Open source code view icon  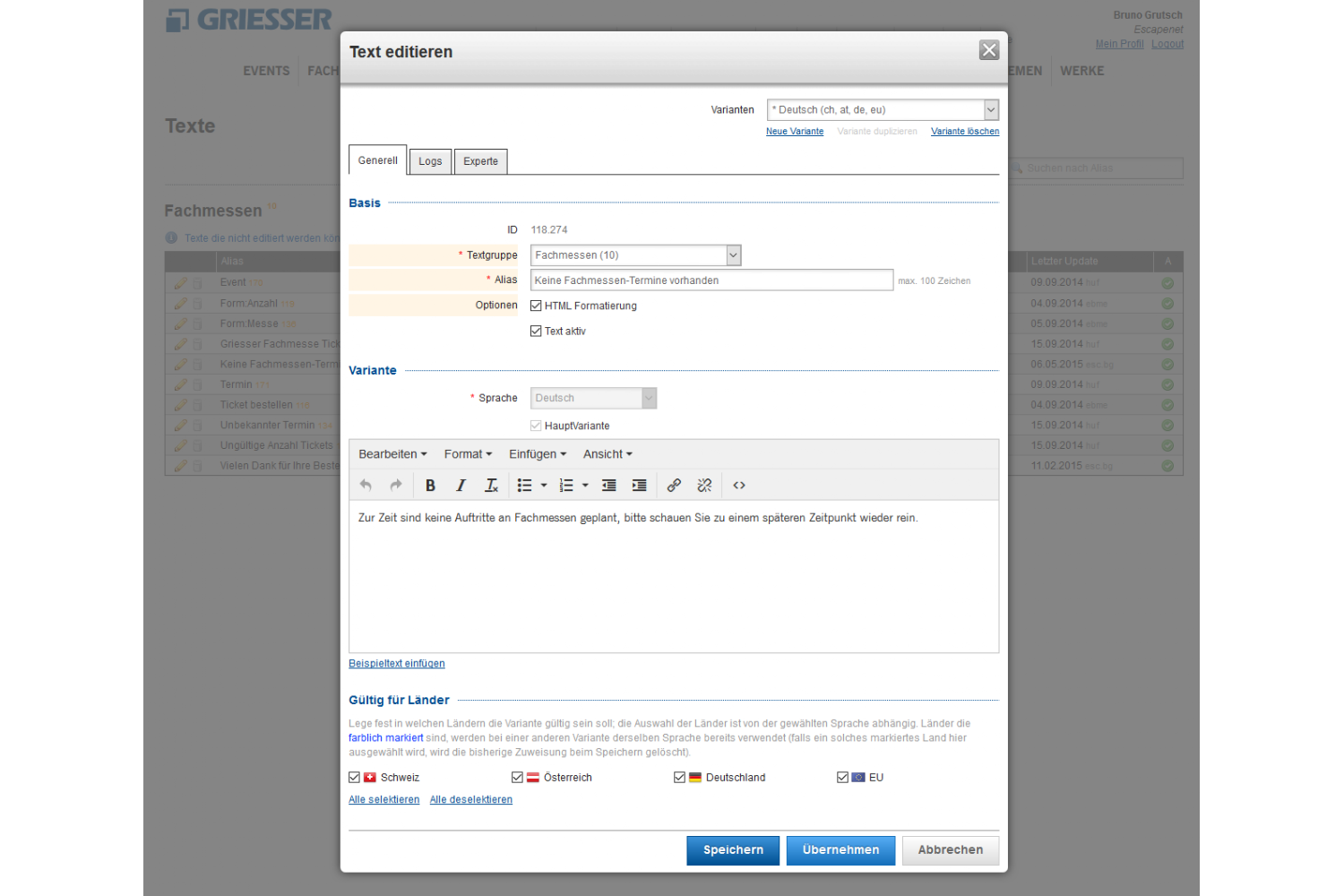(739, 486)
